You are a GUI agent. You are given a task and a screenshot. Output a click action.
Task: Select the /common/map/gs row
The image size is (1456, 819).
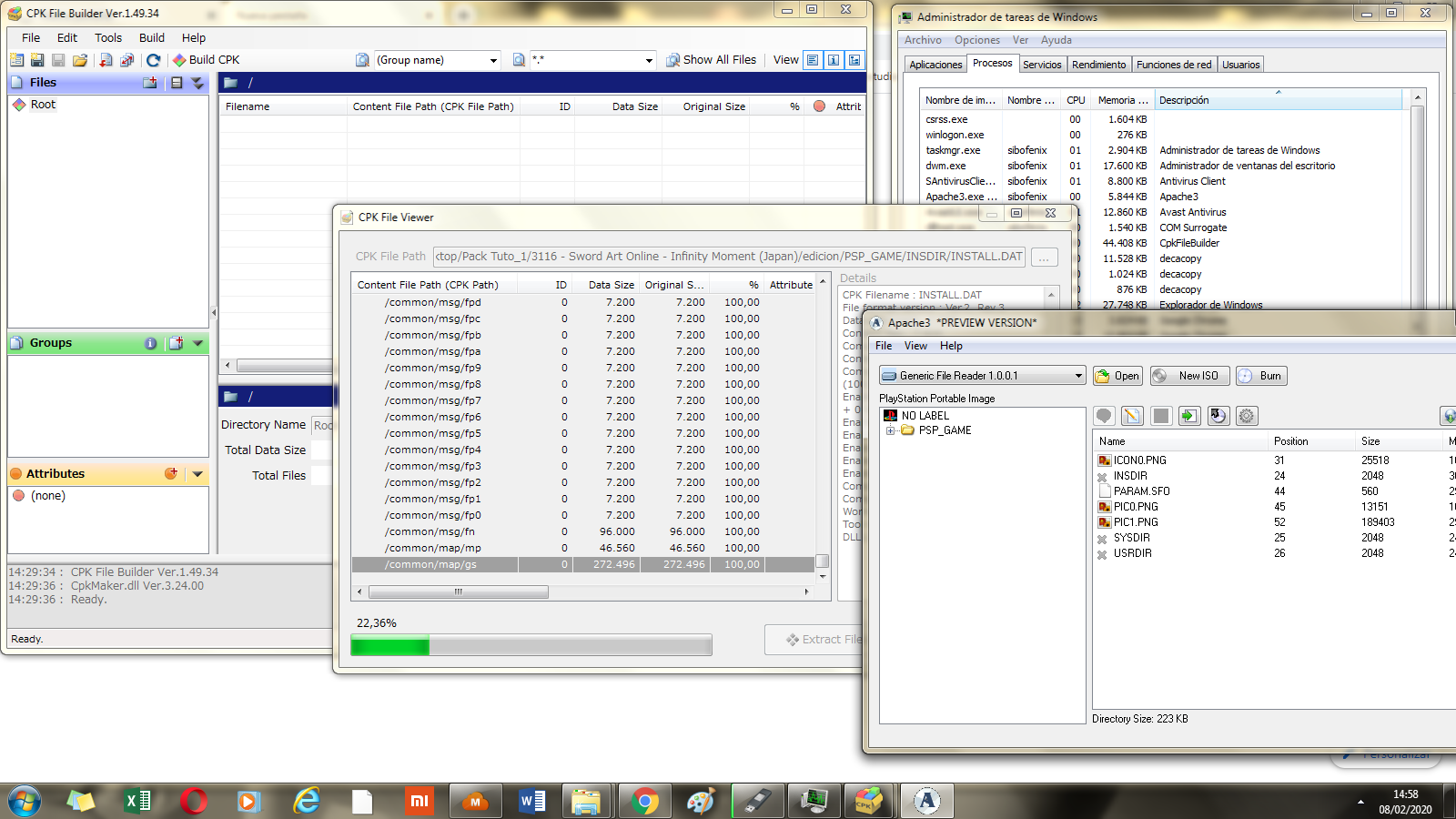click(x=582, y=564)
